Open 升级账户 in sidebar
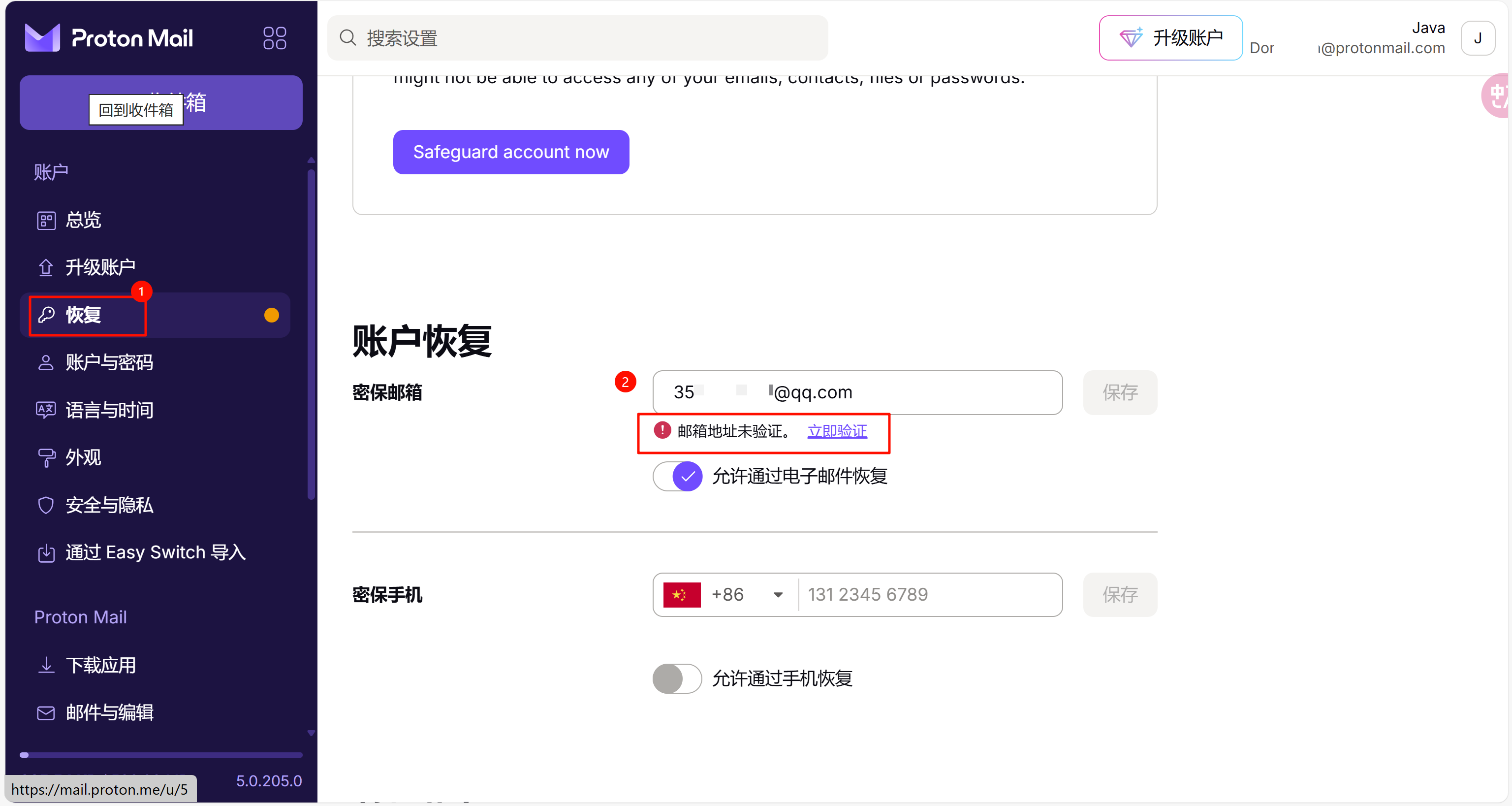This screenshot has width=1512, height=806. [x=155, y=268]
